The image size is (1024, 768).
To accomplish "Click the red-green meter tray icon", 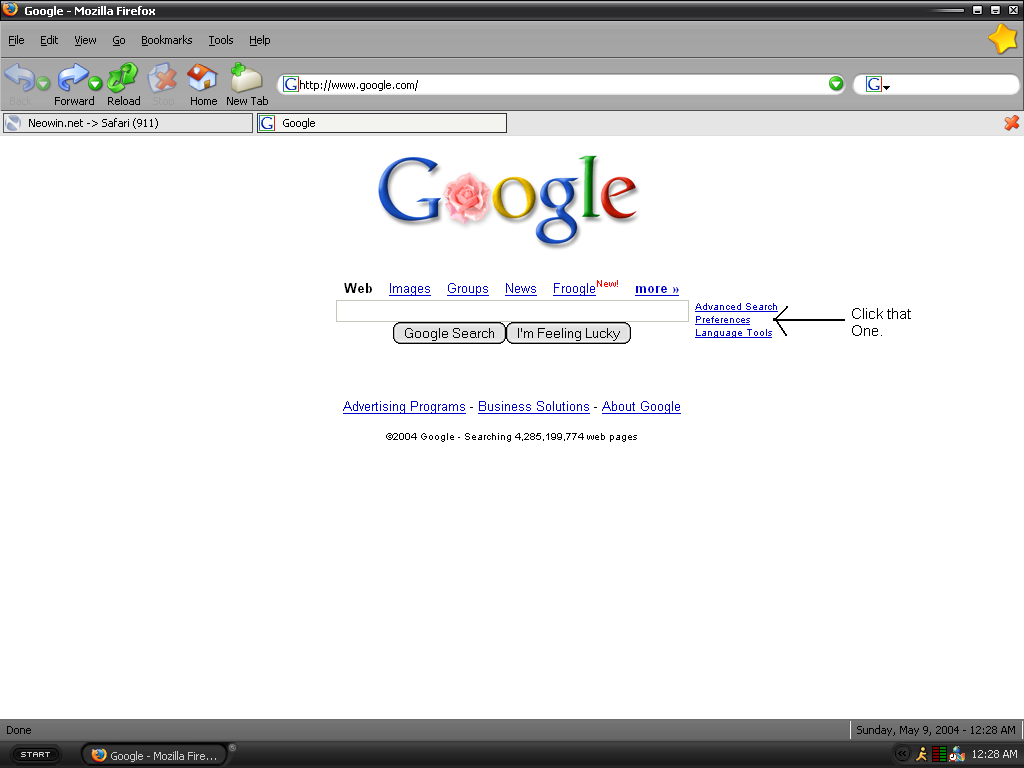I will pyautogui.click(x=939, y=754).
